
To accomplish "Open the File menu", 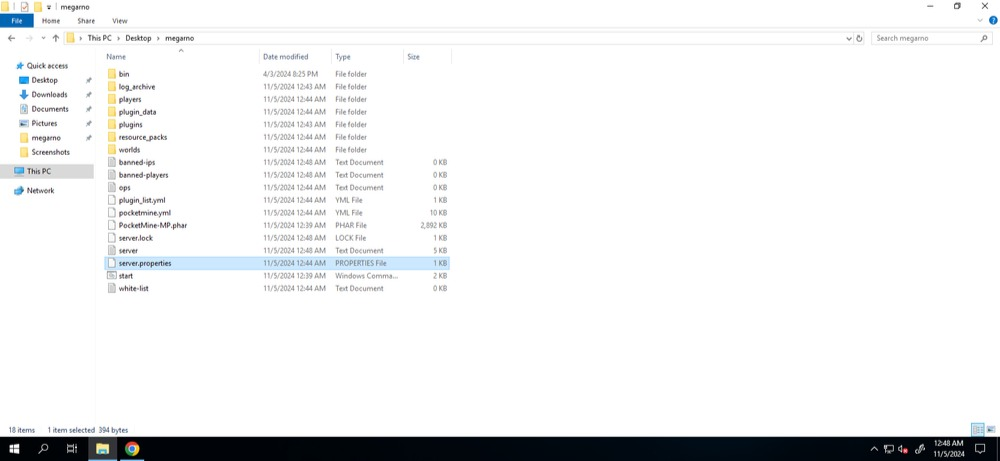I will (x=17, y=21).
